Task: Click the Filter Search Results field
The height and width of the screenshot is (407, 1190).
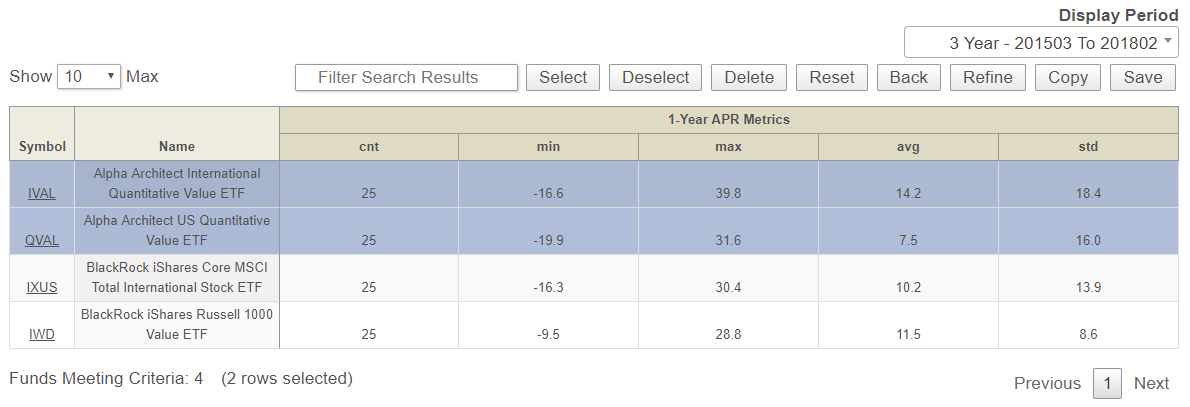Action: click(406, 77)
